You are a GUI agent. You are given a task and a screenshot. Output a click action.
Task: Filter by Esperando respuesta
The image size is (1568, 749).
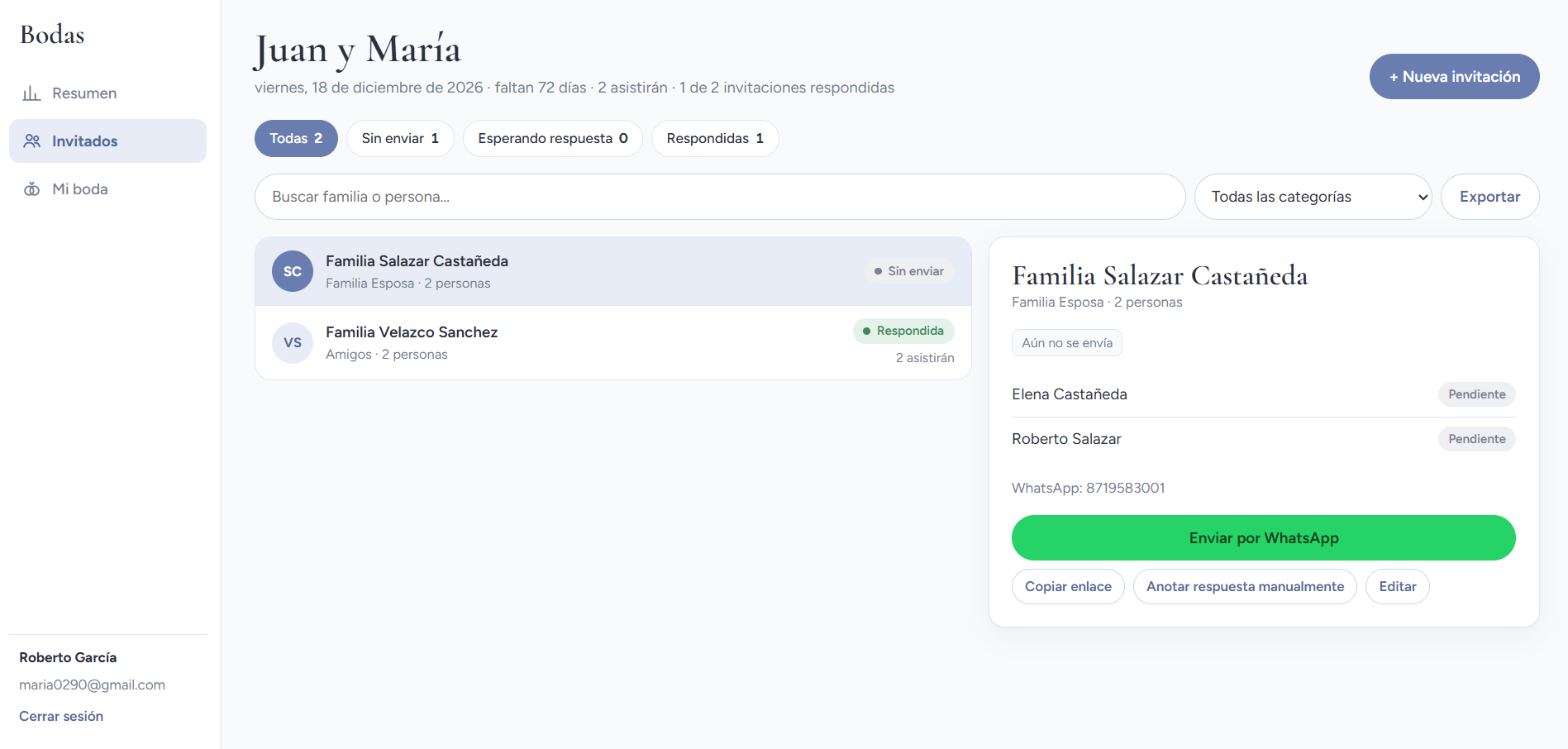553,139
